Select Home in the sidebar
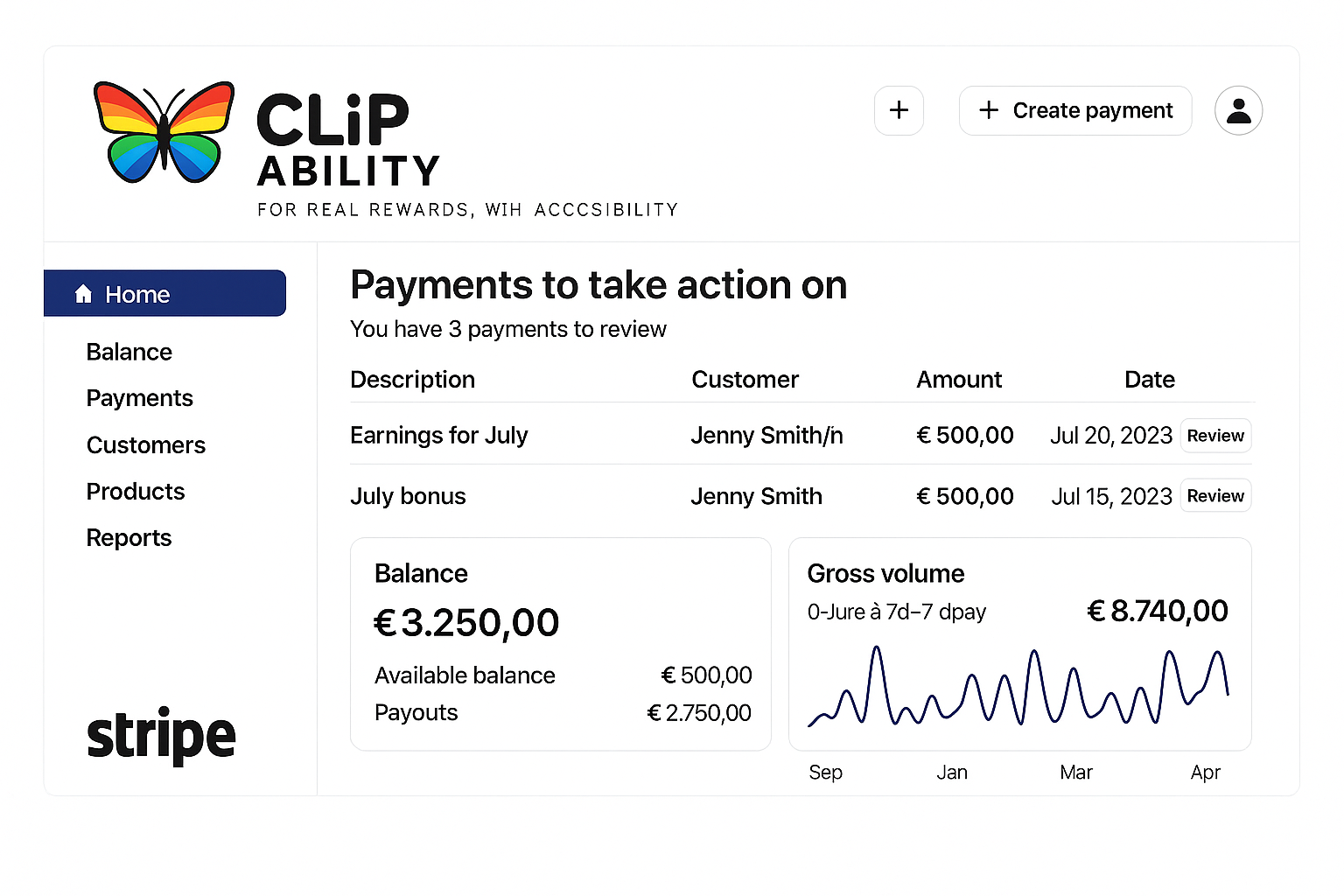The height and width of the screenshot is (896, 1344). point(164,293)
